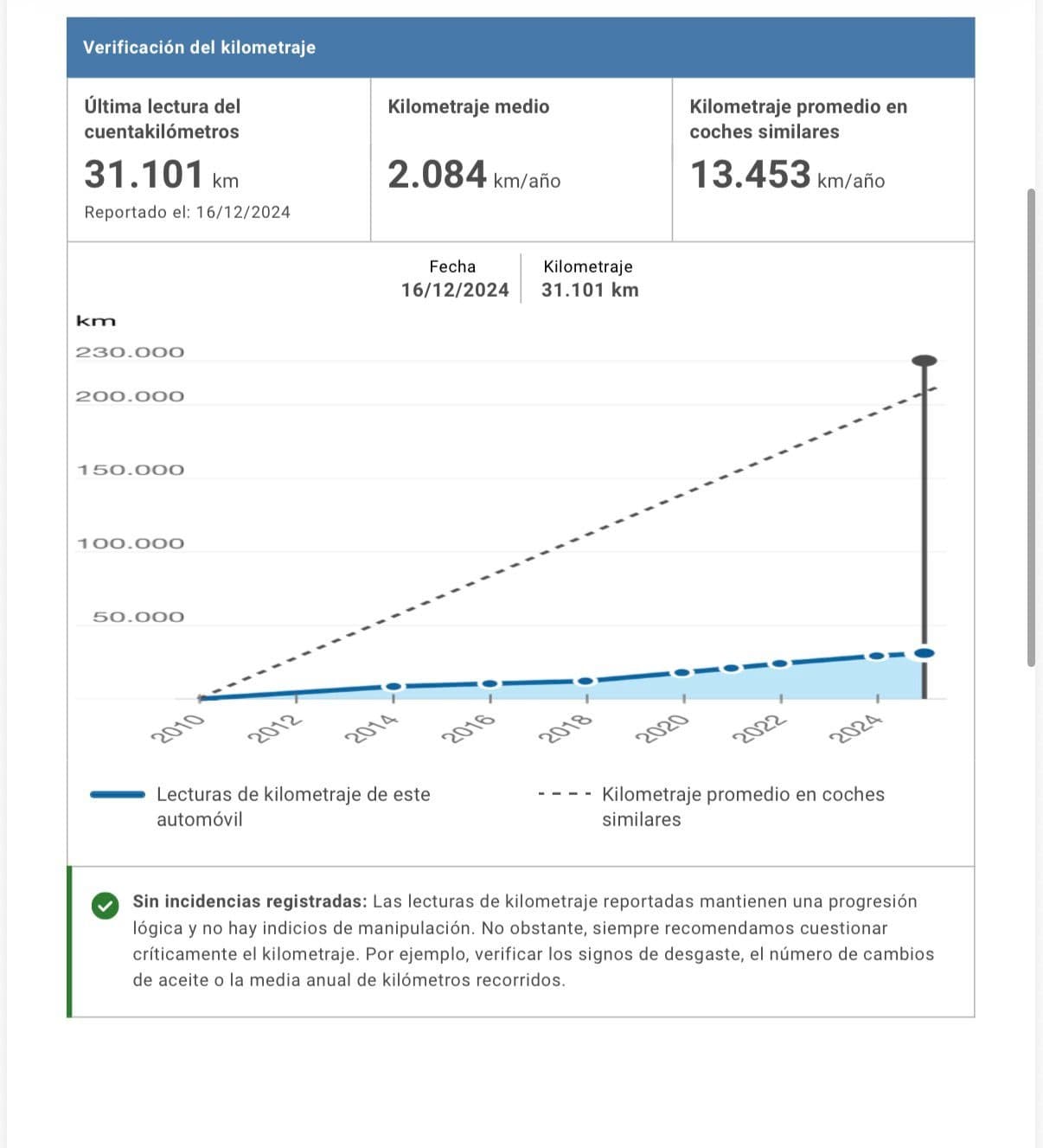Click the green checkmark icon
The height and width of the screenshot is (1148, 1043).
pyautogui.click(x=105, y=906)
